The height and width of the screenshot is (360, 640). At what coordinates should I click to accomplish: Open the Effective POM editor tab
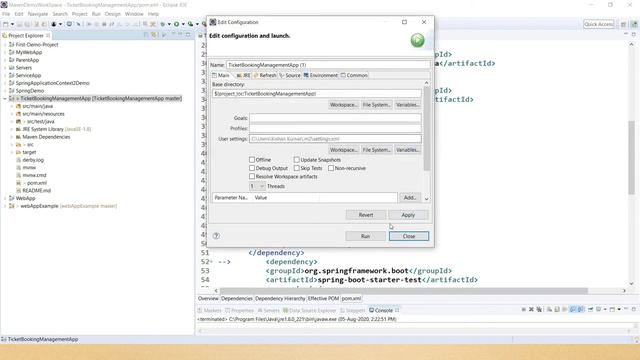[323, 298]
